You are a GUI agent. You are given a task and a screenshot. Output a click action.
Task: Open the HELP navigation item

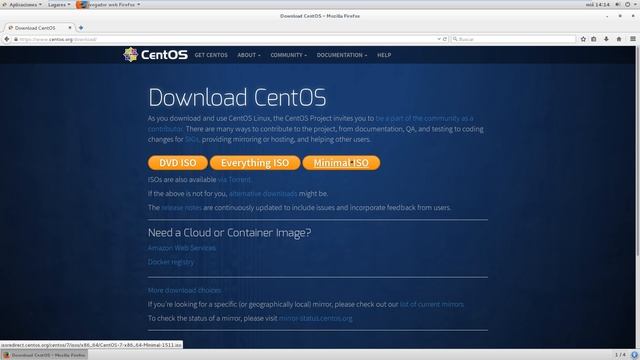coord(384,55)
